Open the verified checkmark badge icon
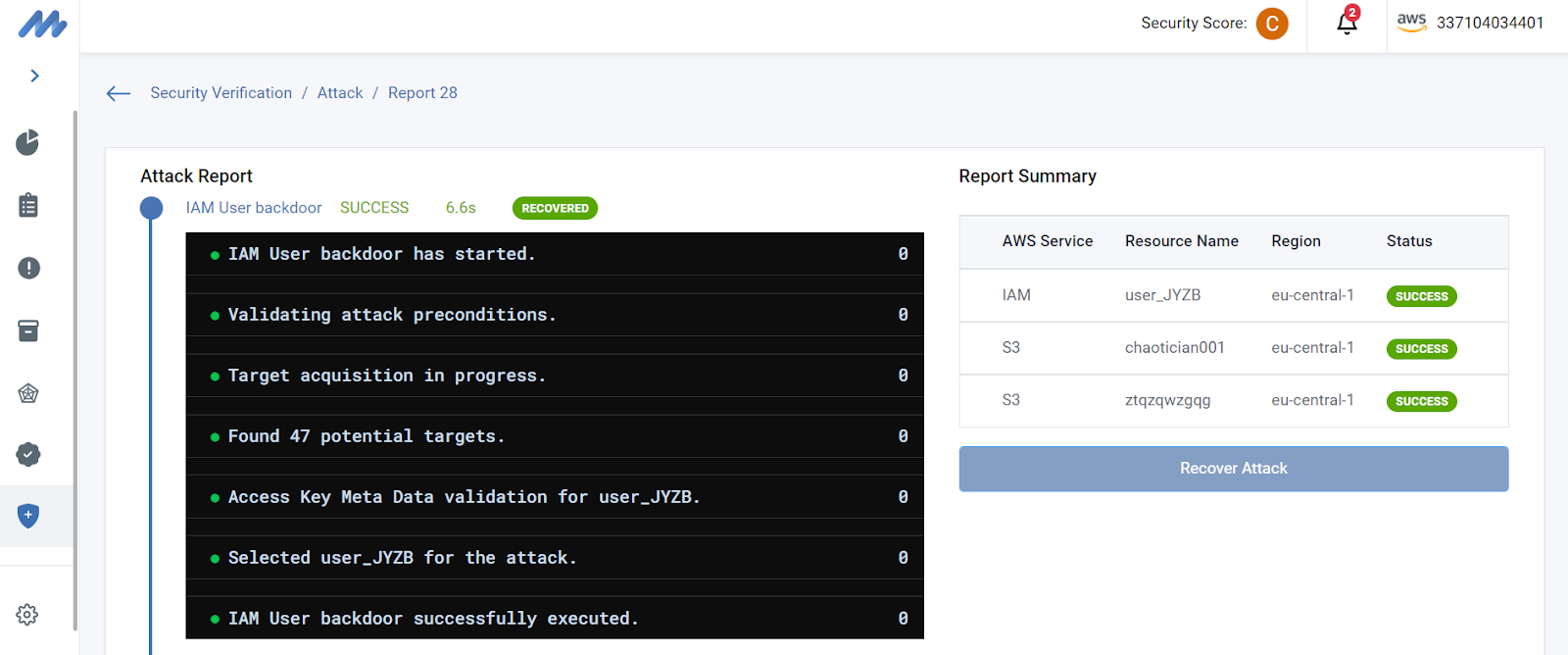The image size is (1568, 655). tap(28, 454)
